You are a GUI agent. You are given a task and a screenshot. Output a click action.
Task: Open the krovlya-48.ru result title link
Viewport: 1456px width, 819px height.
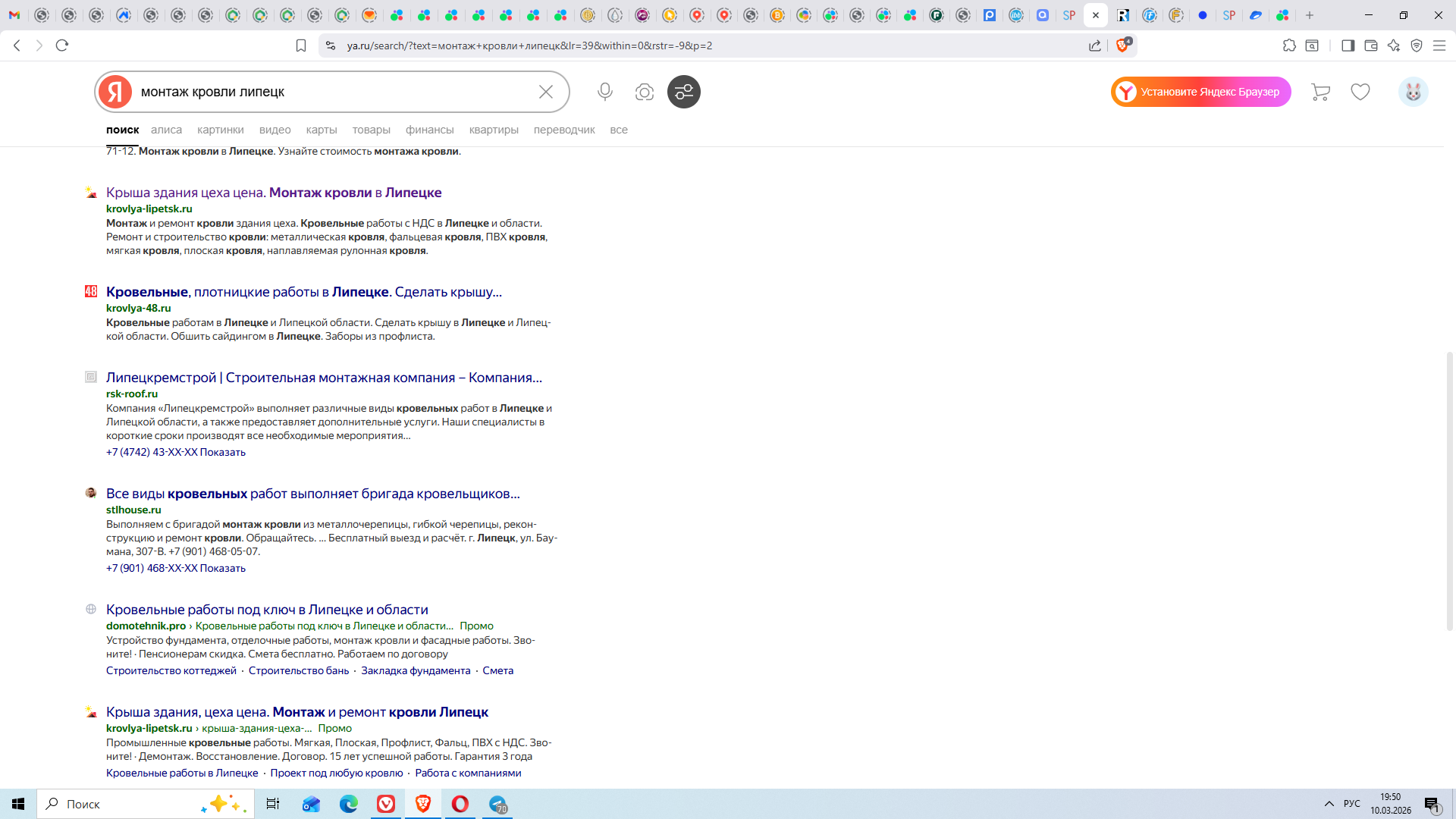pos(303,292)
